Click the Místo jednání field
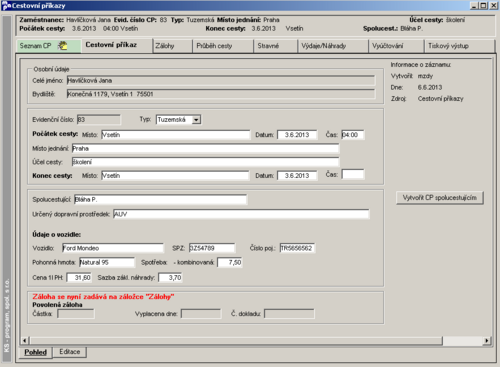 coord(205,148)
